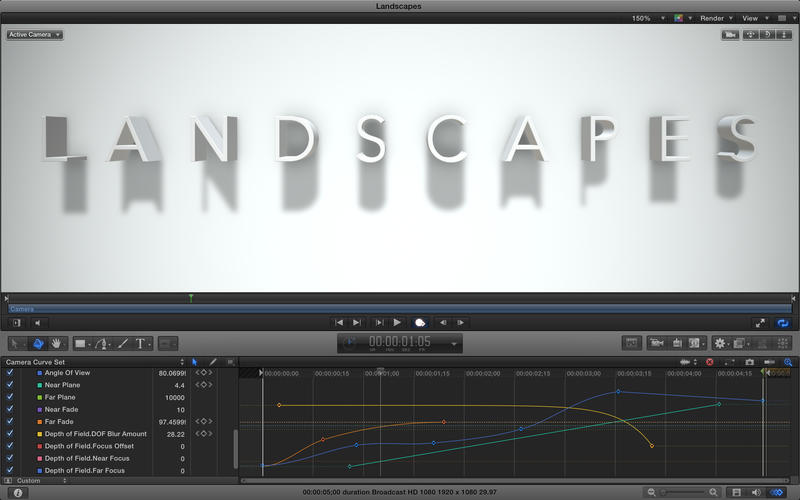
Task: Open the Active Camera dropdown
Action: pos(35,35)
